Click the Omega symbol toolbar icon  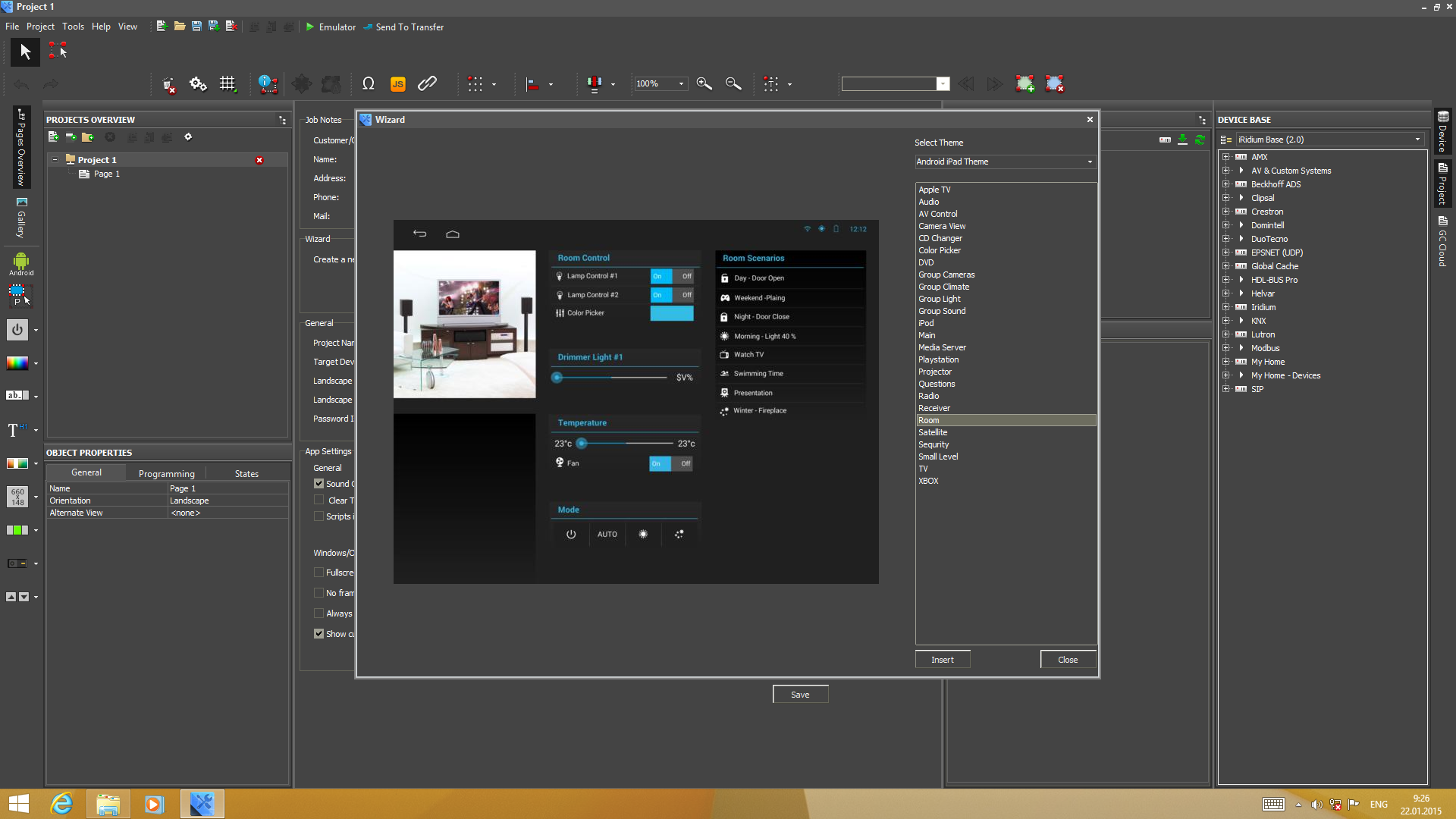pos(369,84)
